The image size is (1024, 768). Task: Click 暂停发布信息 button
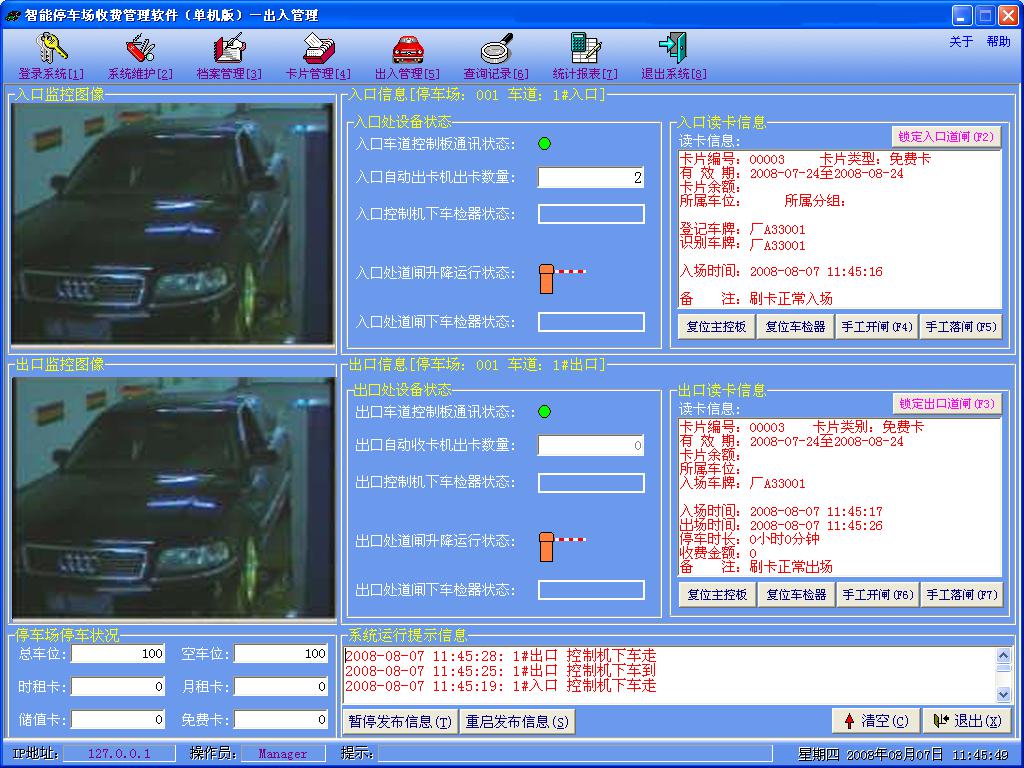400,722
